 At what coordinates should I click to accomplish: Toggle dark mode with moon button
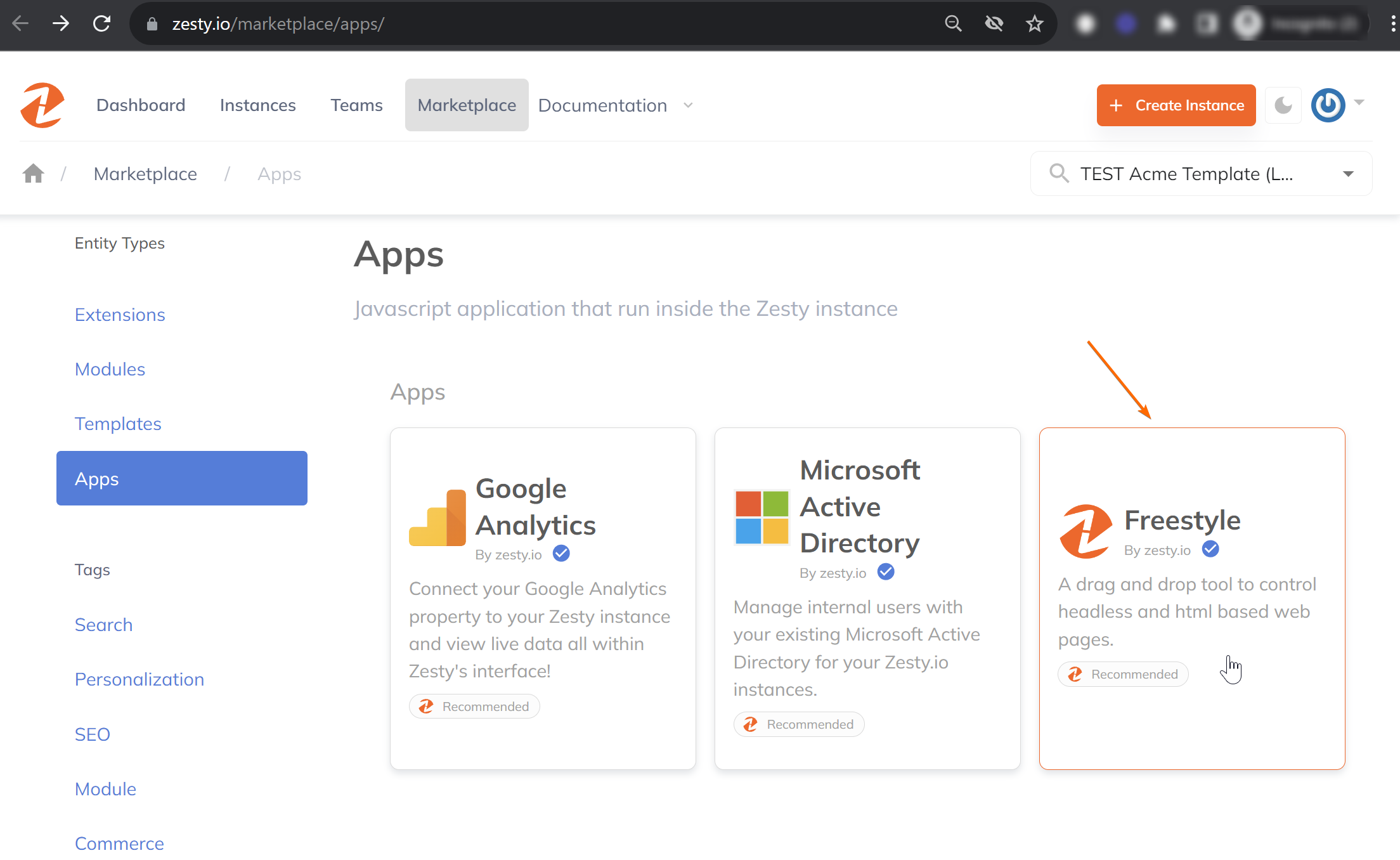[x=1283, y=105]
